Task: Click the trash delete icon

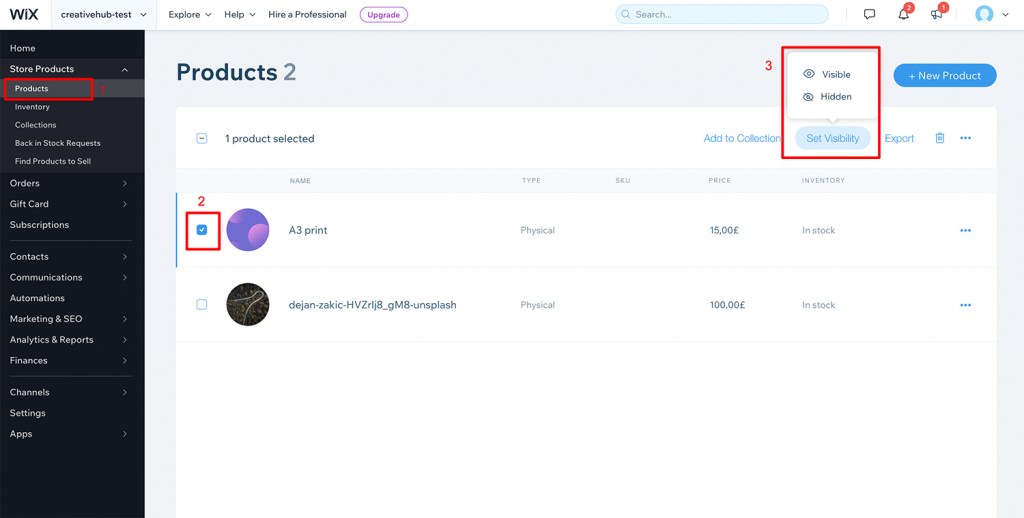Action: 940,138
